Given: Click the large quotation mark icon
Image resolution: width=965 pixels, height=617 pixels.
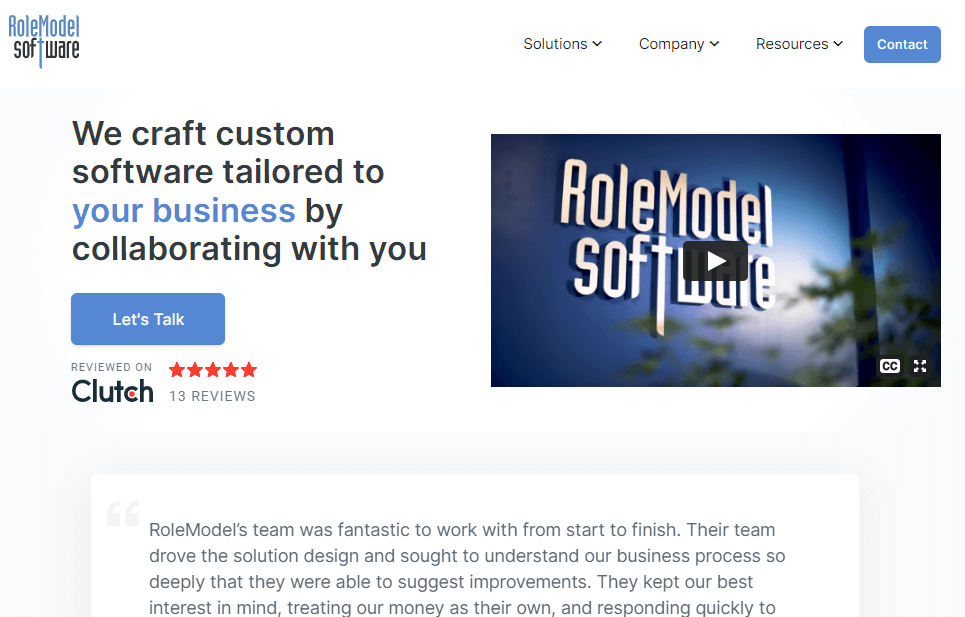Looking at the screenshot, I should pos(123,513).
